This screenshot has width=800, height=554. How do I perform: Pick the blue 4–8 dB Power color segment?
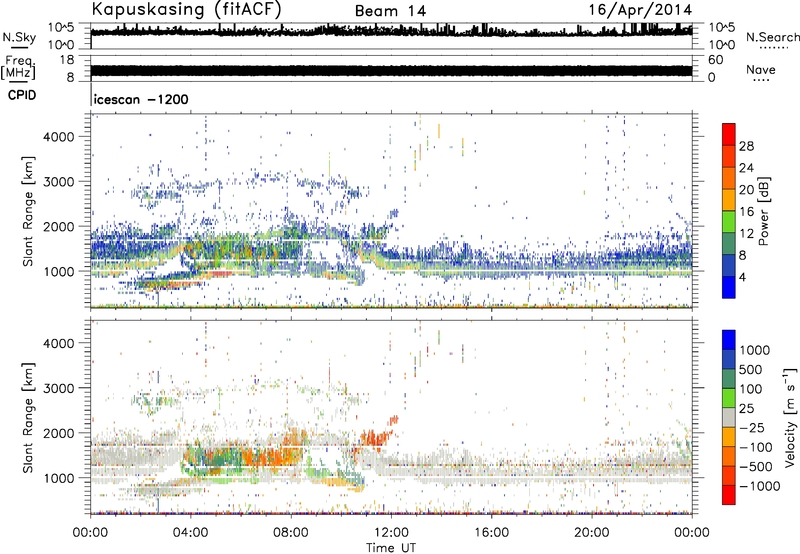pyautogui.click(x=729, y=265)
